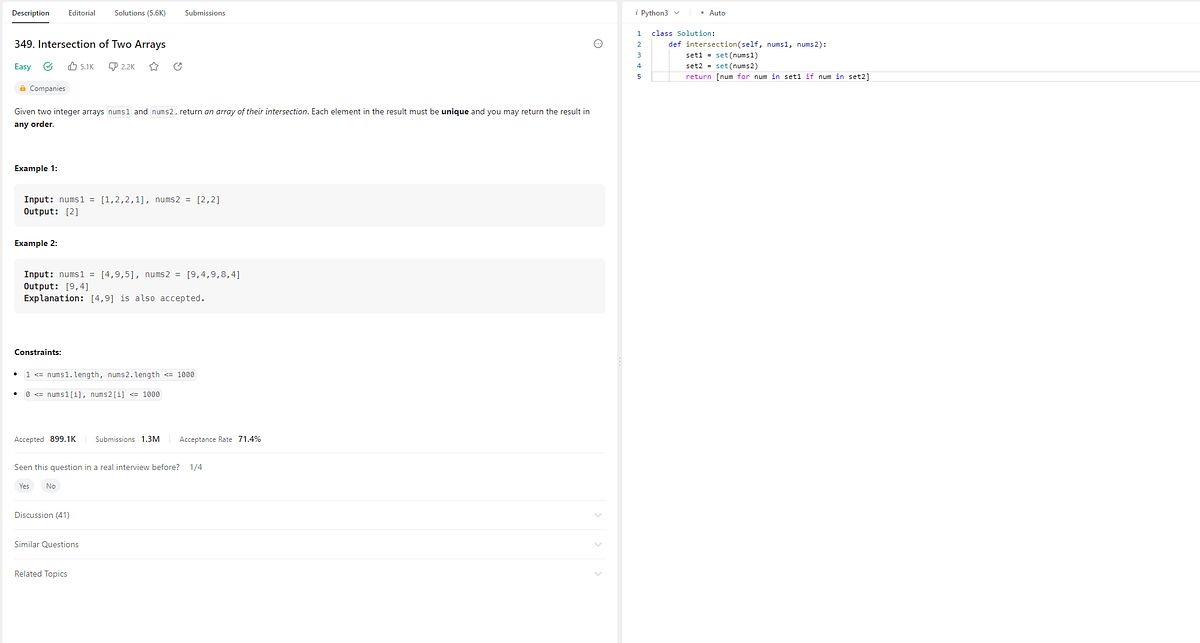Select Yes for seen in real interview
Screen dimensions: 1200x643
coord(23,485)
